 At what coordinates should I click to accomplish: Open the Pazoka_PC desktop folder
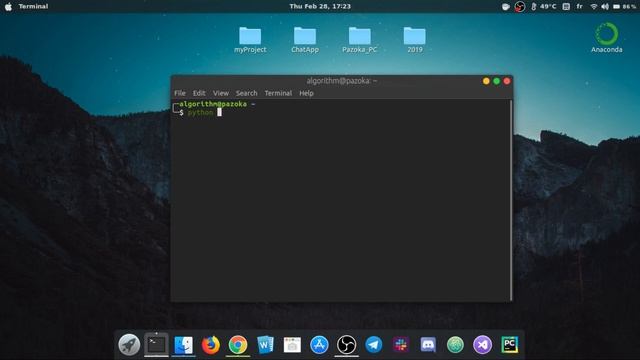(x=360, y=40)
